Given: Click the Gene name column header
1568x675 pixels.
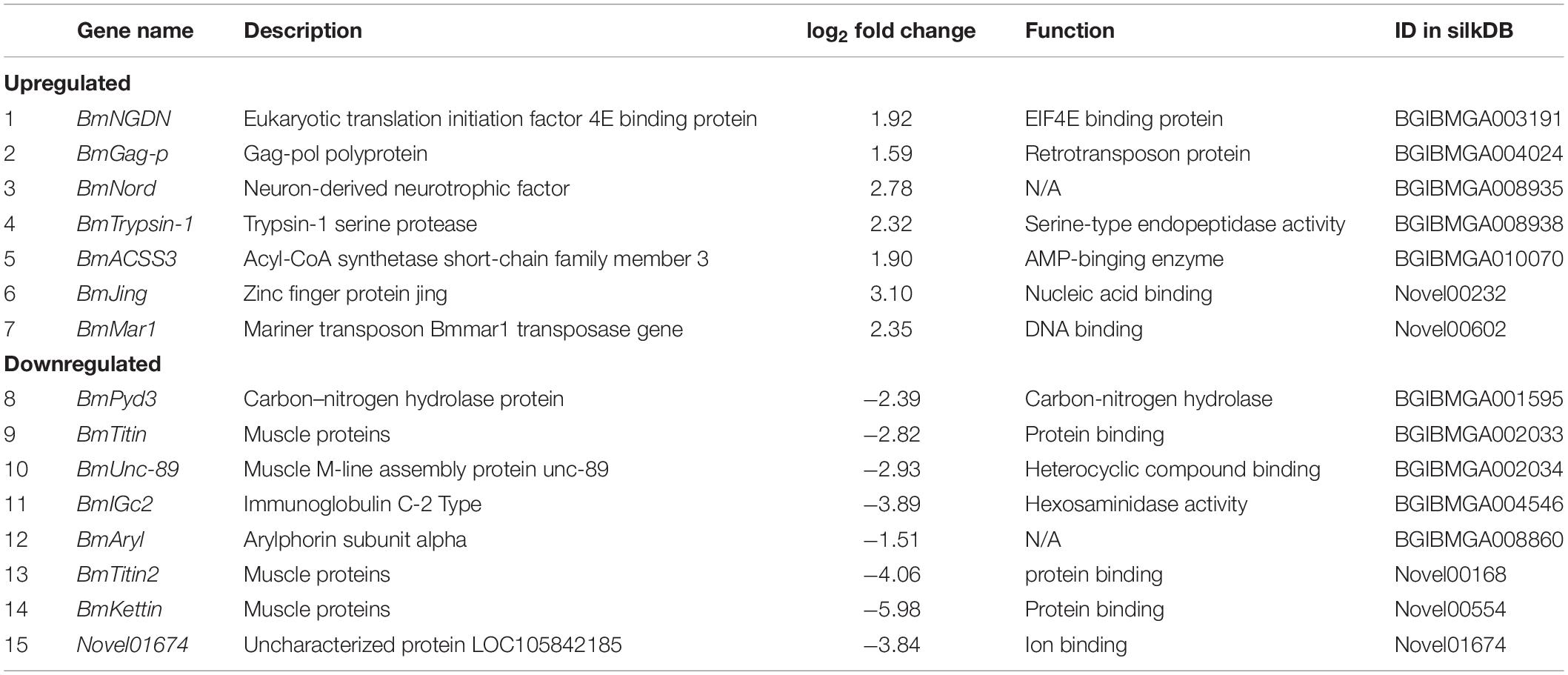Looking at the screenshot, I should pyautogui.click(x=135, y=30).
